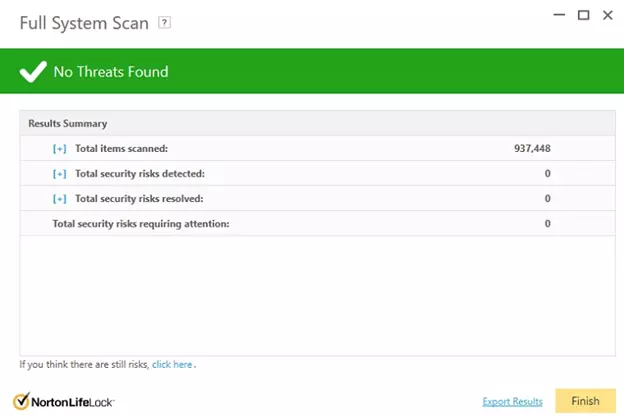624x417 pixels.
Task: Select the Total items scanned label
Action: [x=121, y=149]
